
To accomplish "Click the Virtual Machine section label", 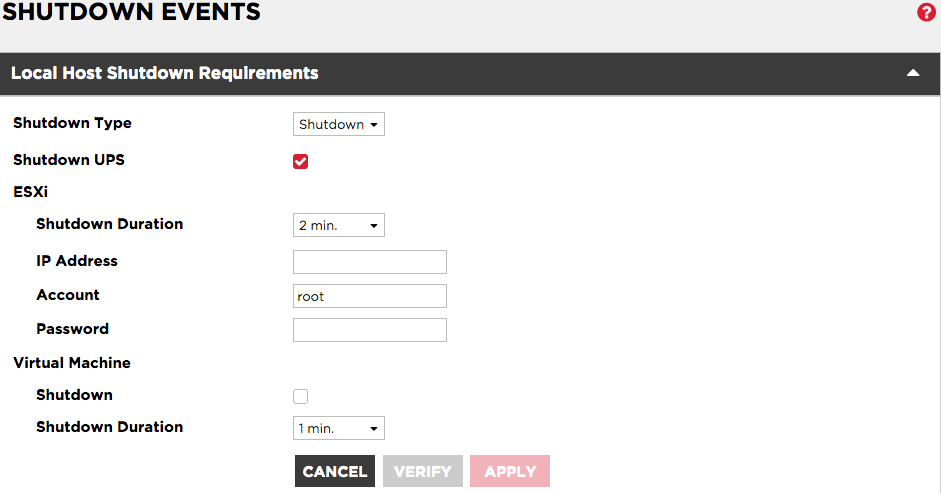I will pyautogui.click(x=72, y=363).
